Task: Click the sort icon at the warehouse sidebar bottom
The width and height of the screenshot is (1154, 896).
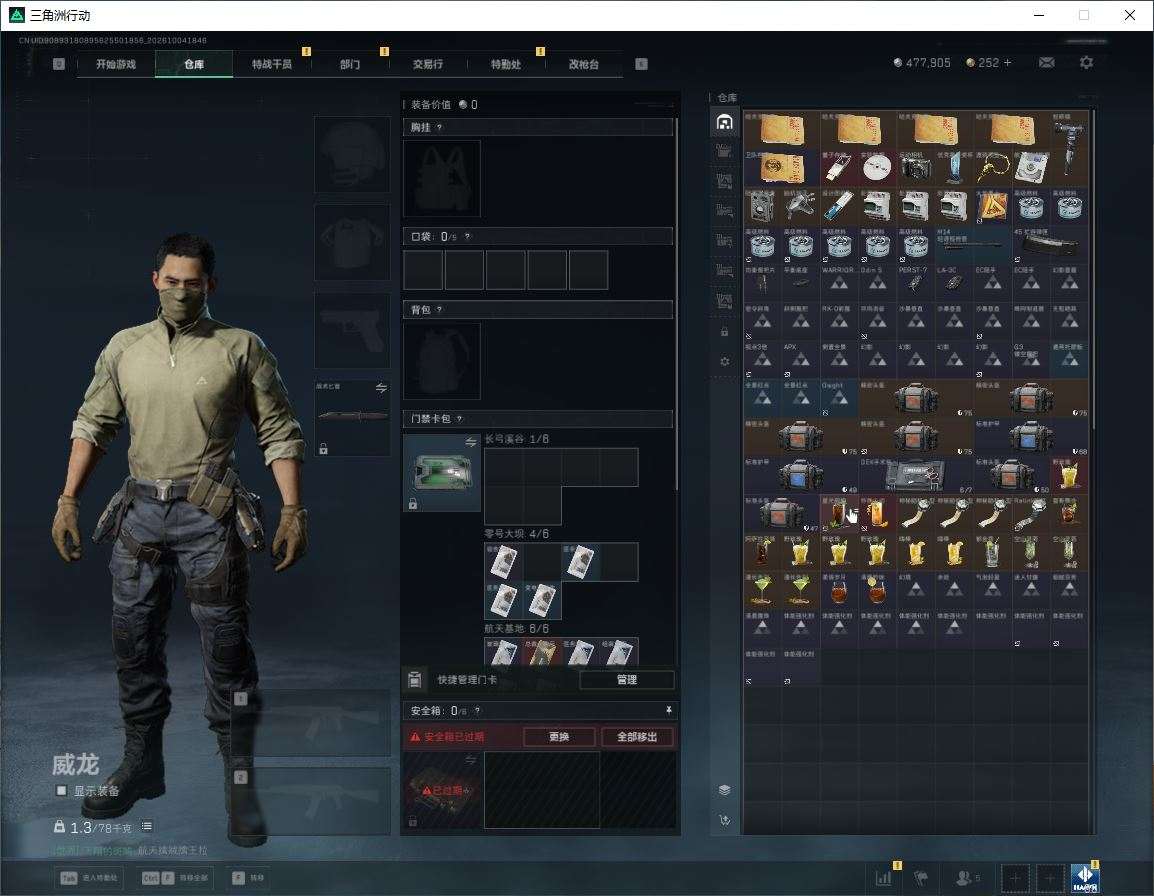Action: point(724,820)
